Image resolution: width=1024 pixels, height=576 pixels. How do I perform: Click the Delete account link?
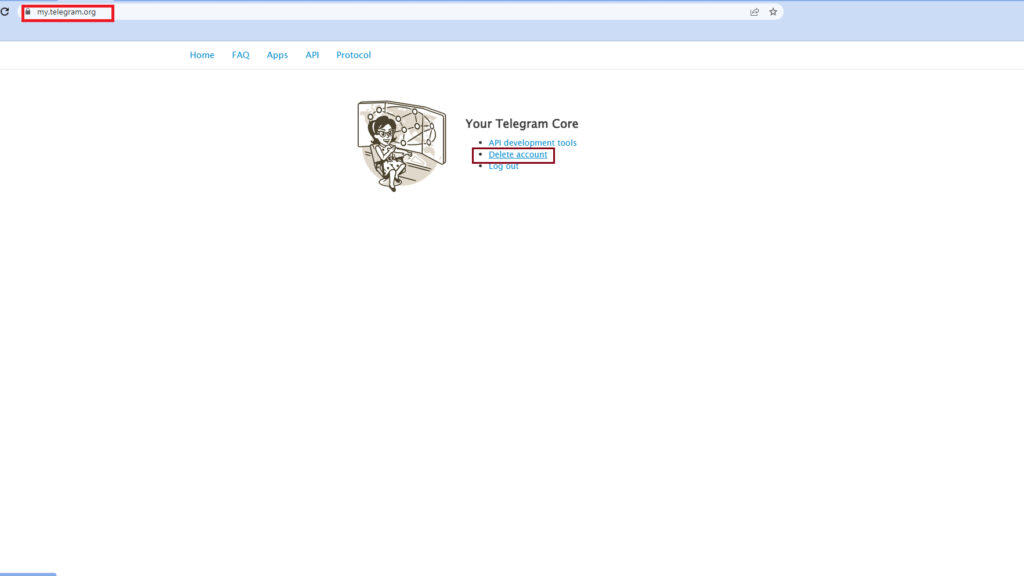518,155
